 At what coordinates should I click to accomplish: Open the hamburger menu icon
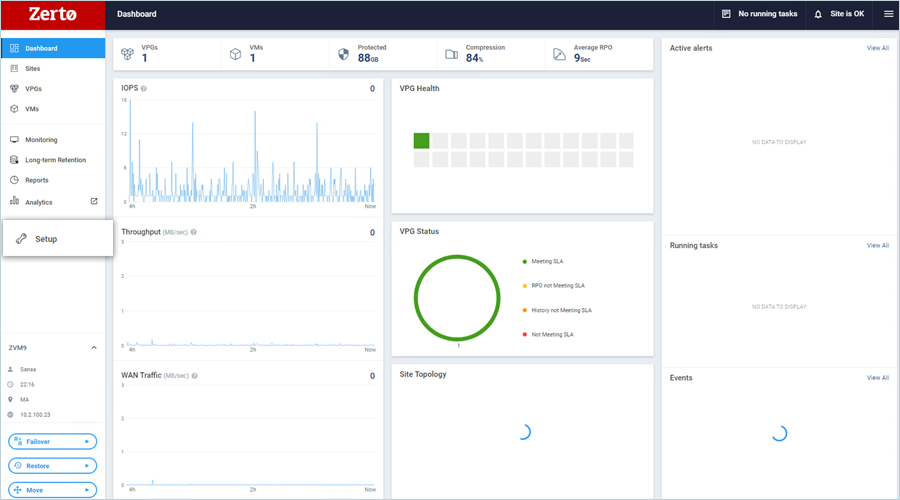888,14
